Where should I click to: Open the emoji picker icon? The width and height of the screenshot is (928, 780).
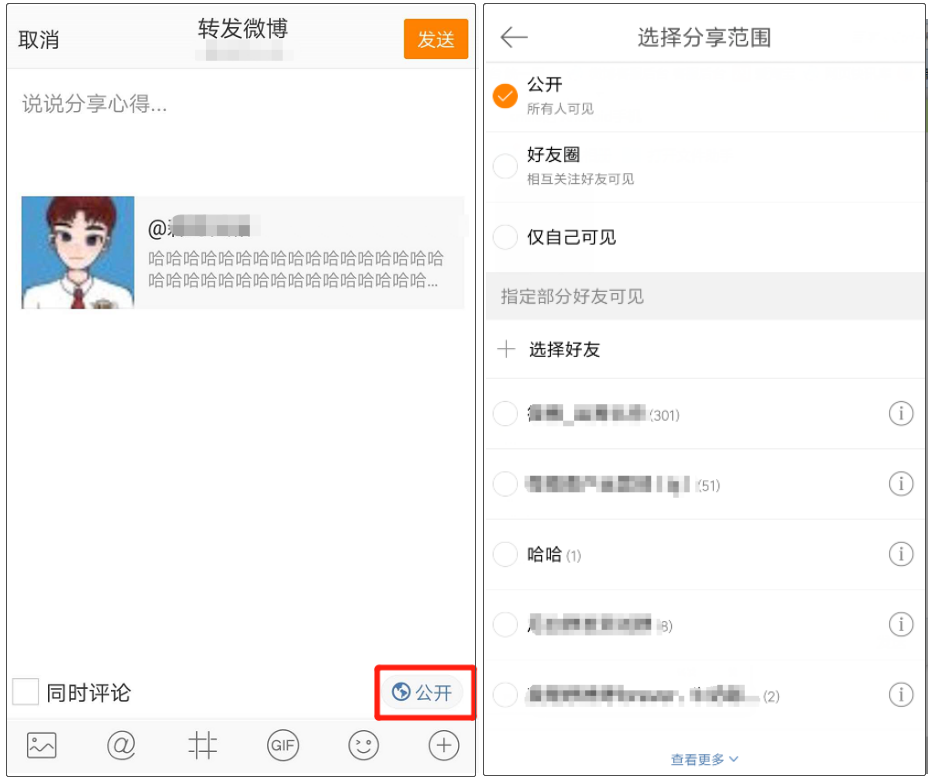[362, 745]
